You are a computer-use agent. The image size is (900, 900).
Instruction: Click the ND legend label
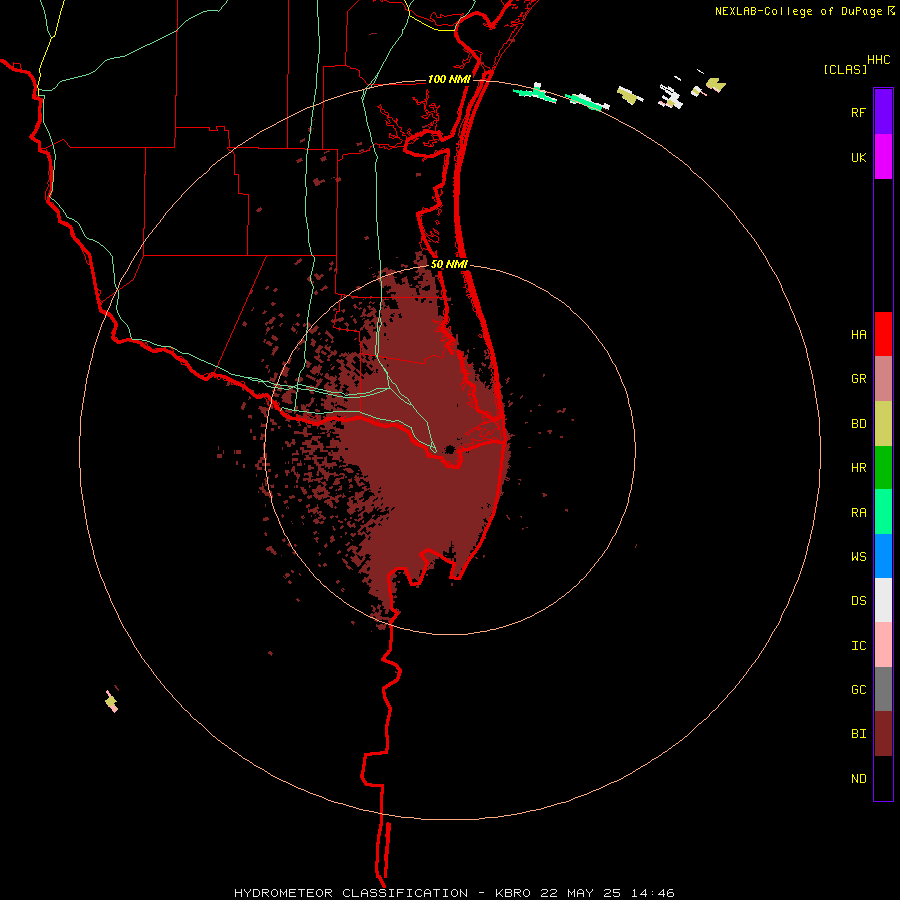click(858, 779)
